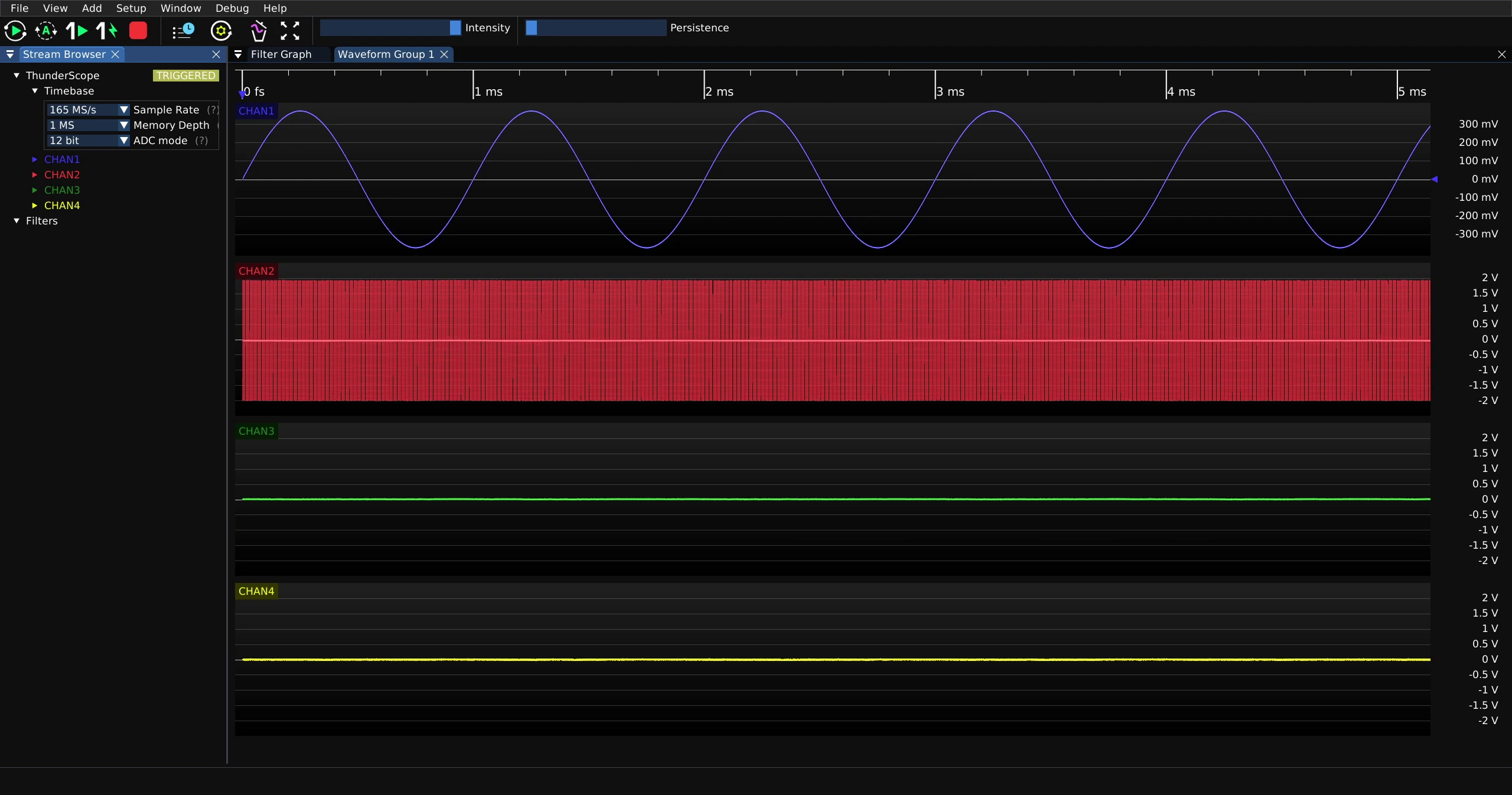Close the Waveform Group 1 tab

(444, 54)
